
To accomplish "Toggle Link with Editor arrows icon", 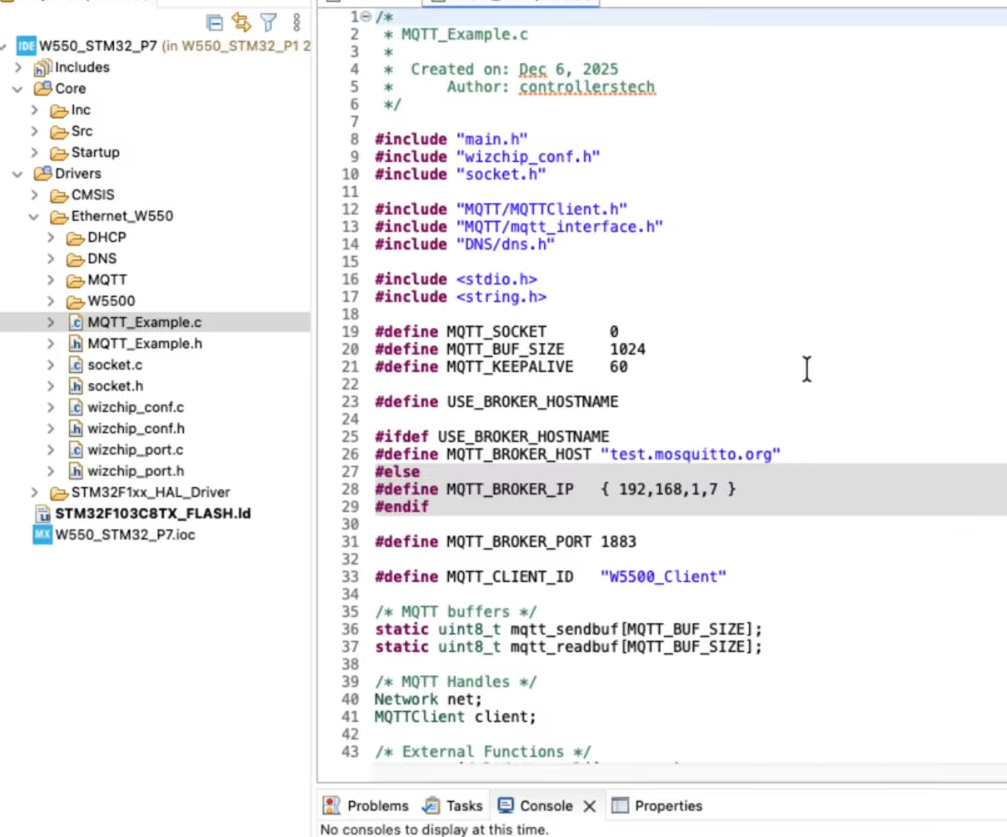I will pyautogui.click(x=241, y=22).
